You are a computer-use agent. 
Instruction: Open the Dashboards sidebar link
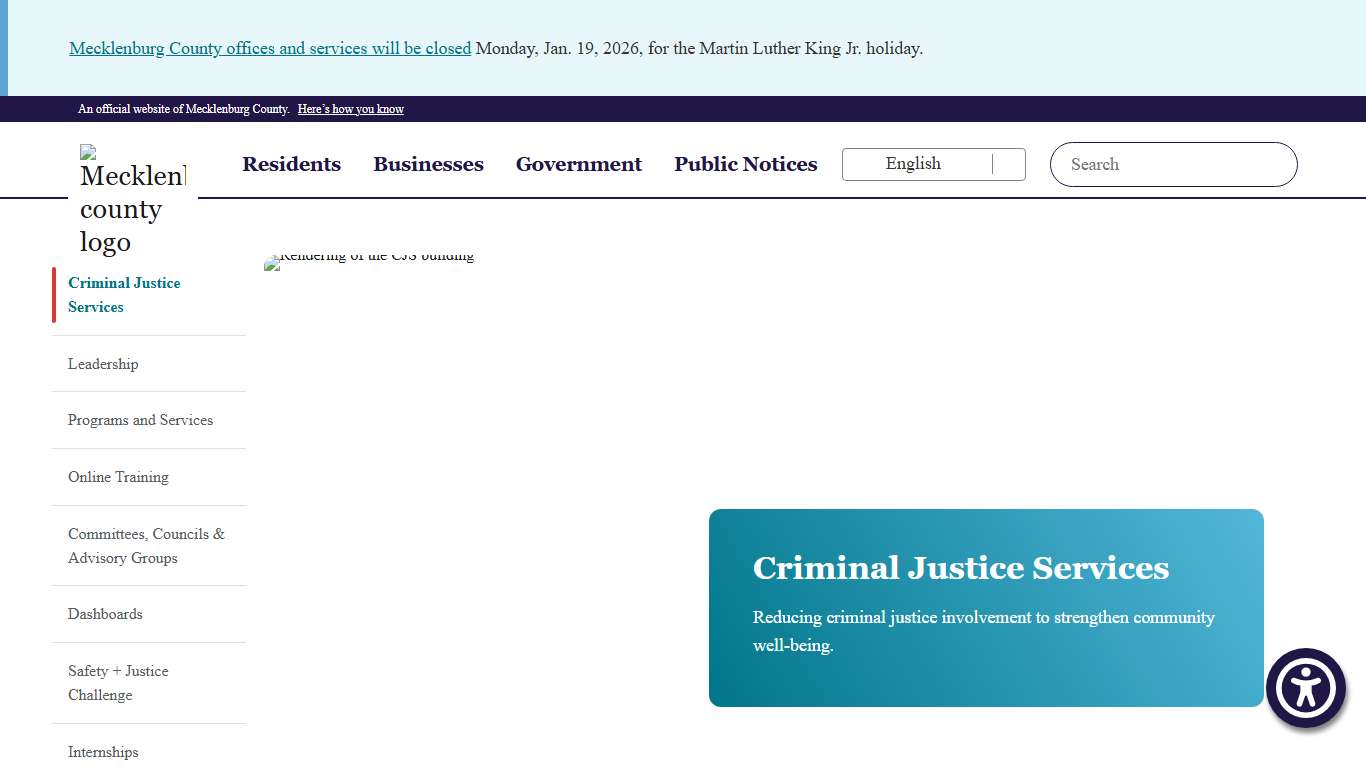click(x=105, y=614)
